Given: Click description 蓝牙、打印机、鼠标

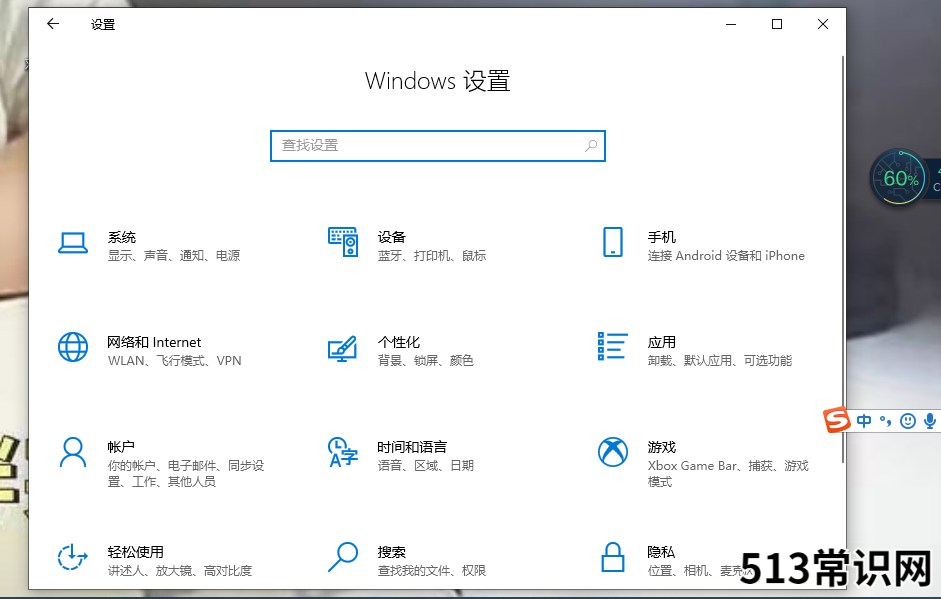Looking at the screenshot, I should [431, 256].
